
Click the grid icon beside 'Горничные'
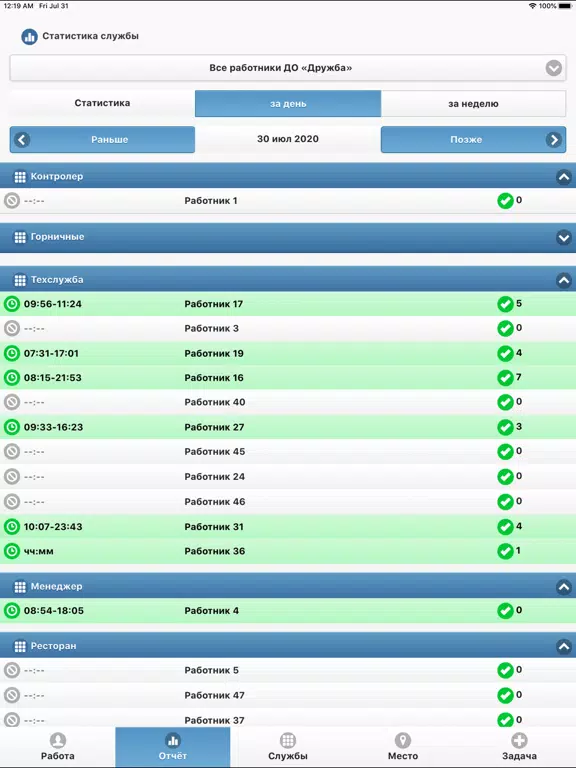click(20, 238)
